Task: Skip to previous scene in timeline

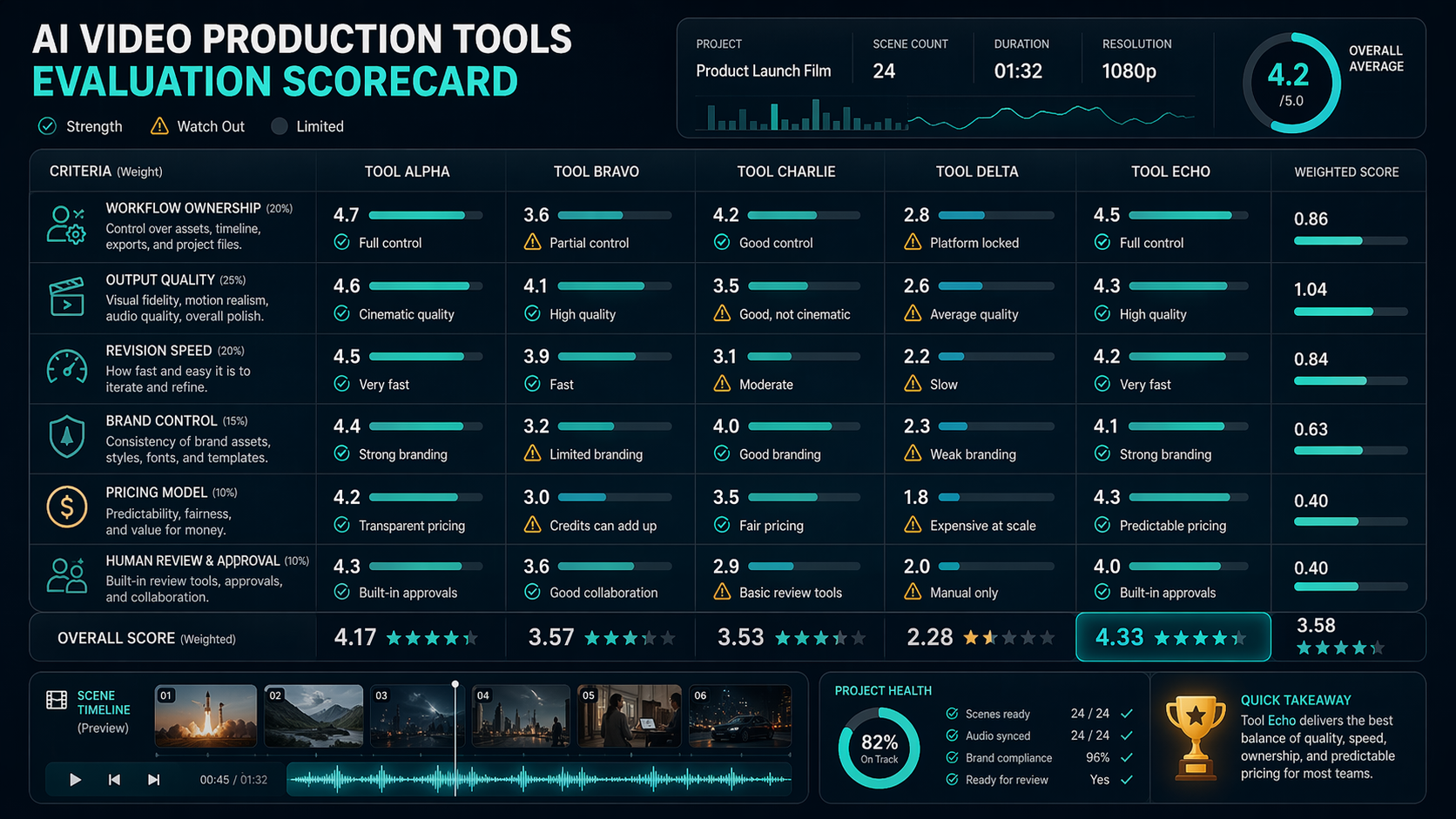Action: [x=114, y=780]
